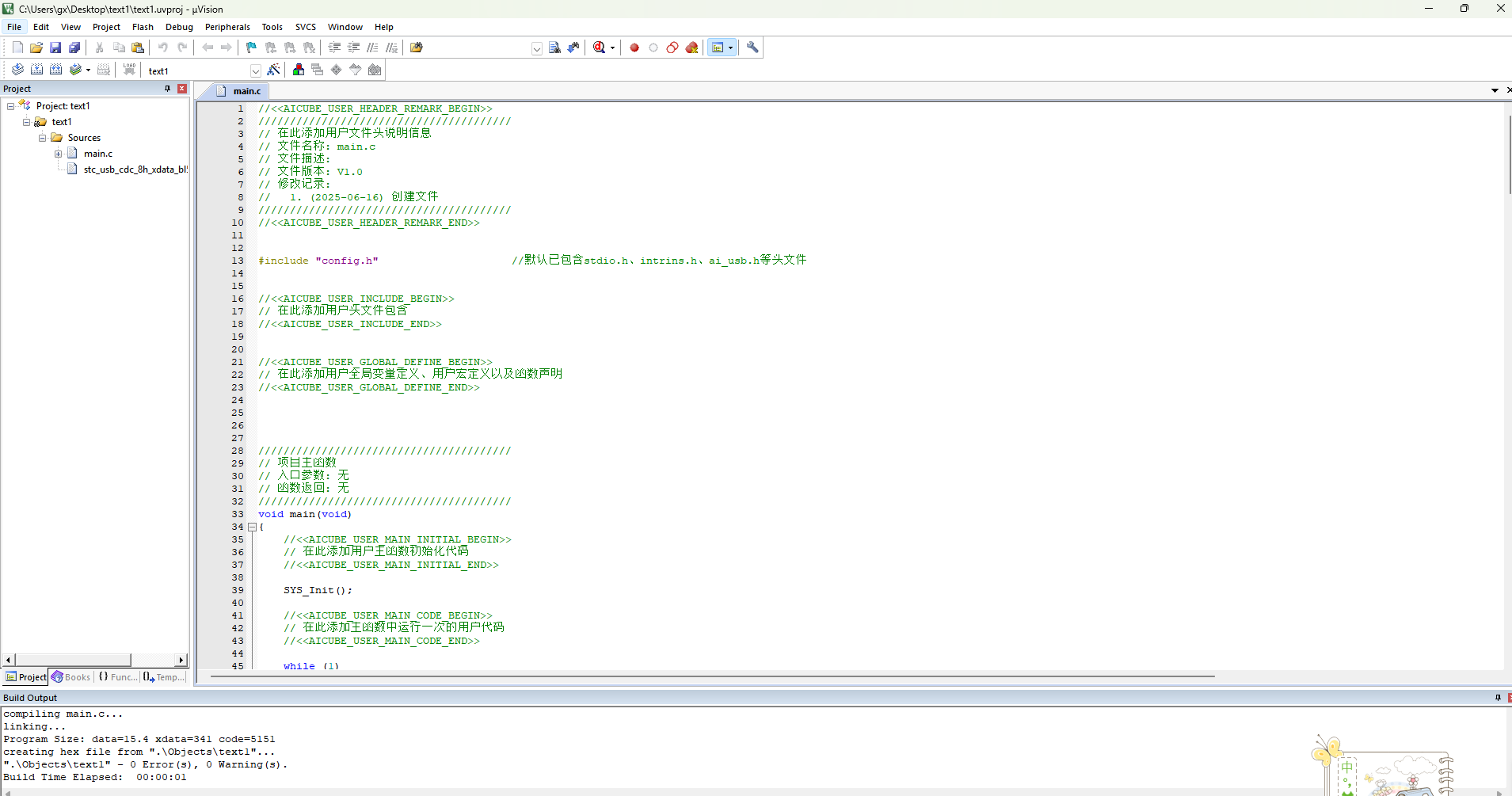This screenshot has width=1512, height=796.
Task: Toggle bookmark with the blue flag icon
Action: 251,48
